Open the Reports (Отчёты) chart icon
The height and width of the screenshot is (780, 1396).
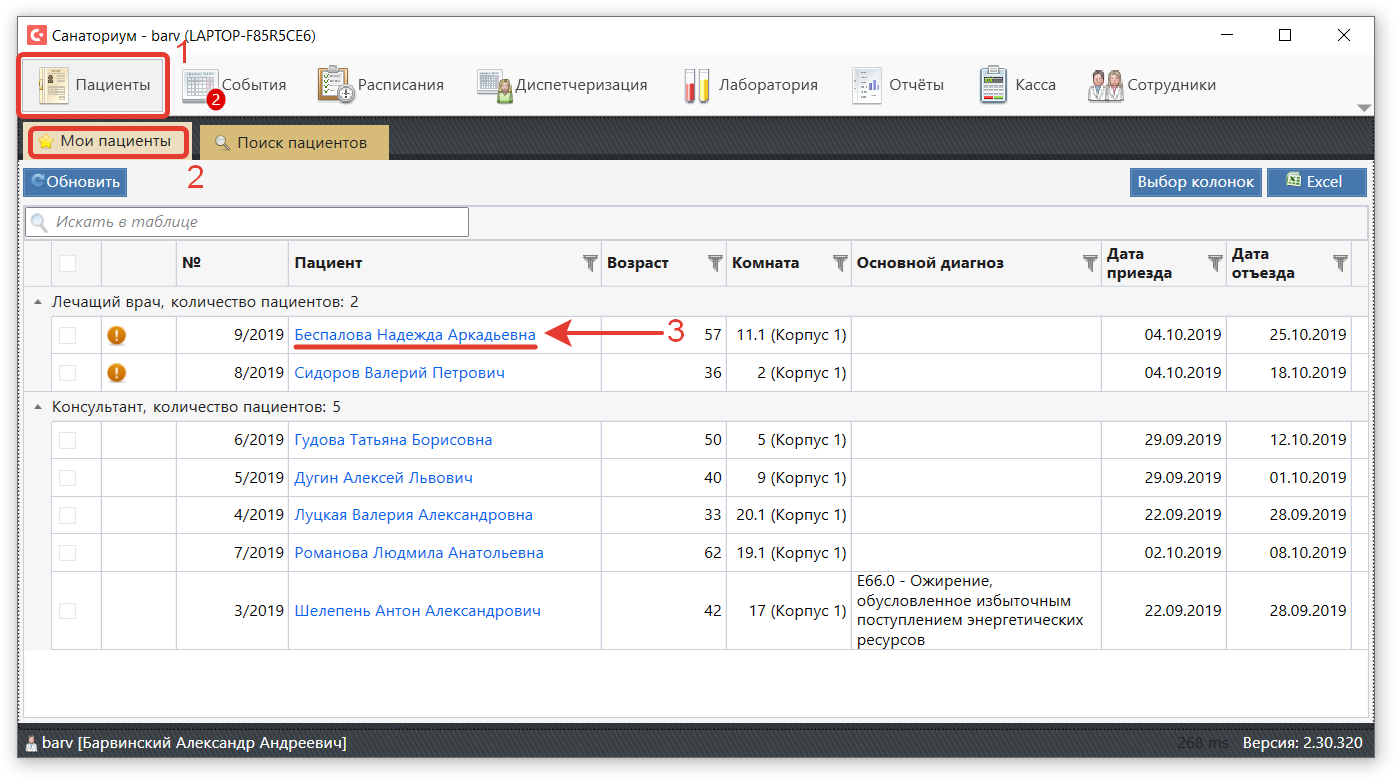point(866,85)
